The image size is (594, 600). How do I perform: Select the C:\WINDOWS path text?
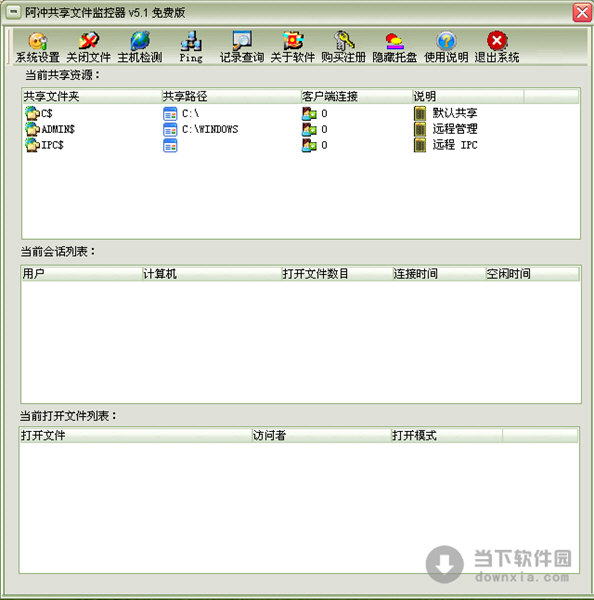(210, 129)
